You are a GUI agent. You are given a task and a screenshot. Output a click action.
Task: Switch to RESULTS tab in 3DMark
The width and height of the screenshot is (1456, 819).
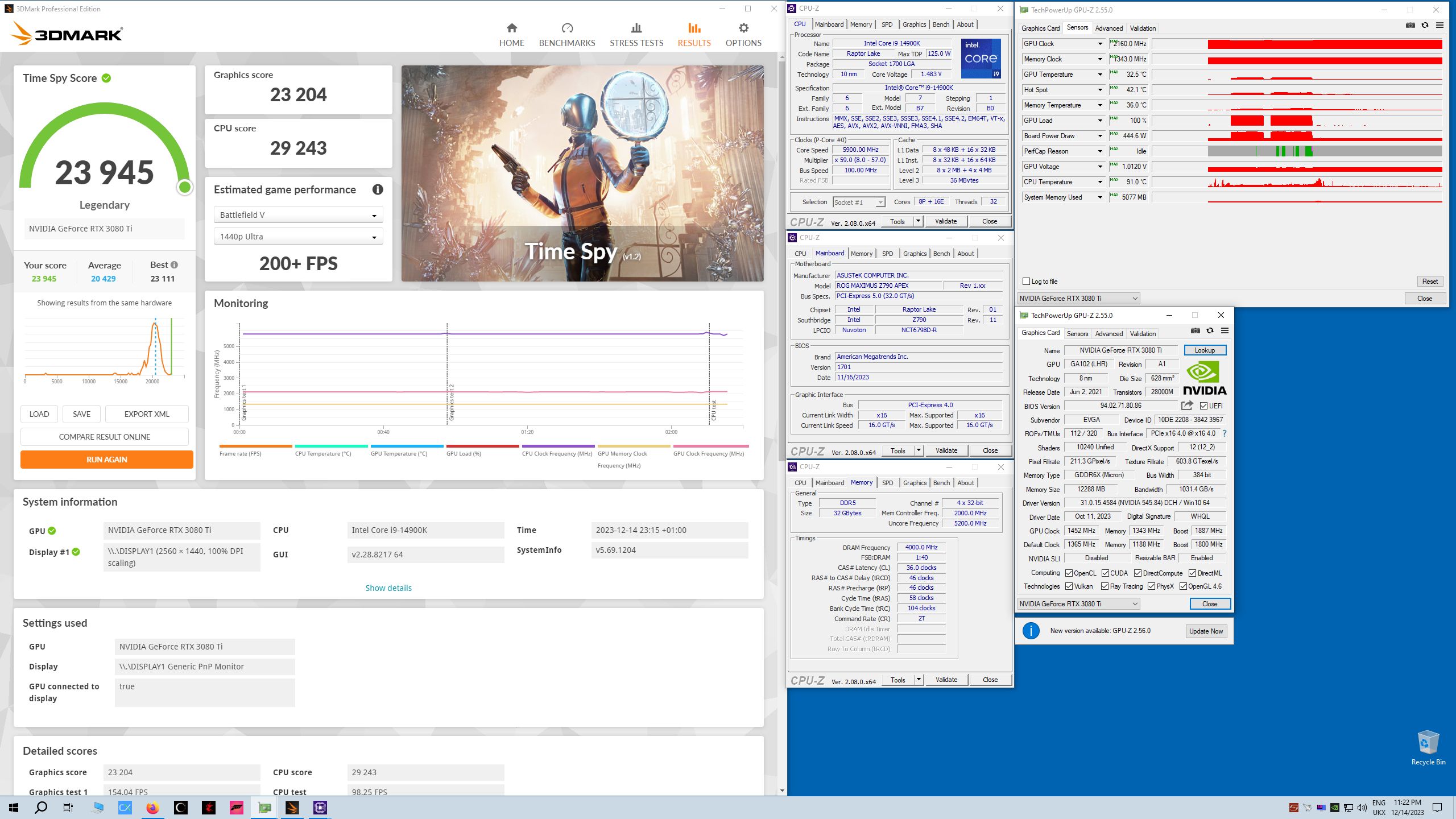pos(694,35)
